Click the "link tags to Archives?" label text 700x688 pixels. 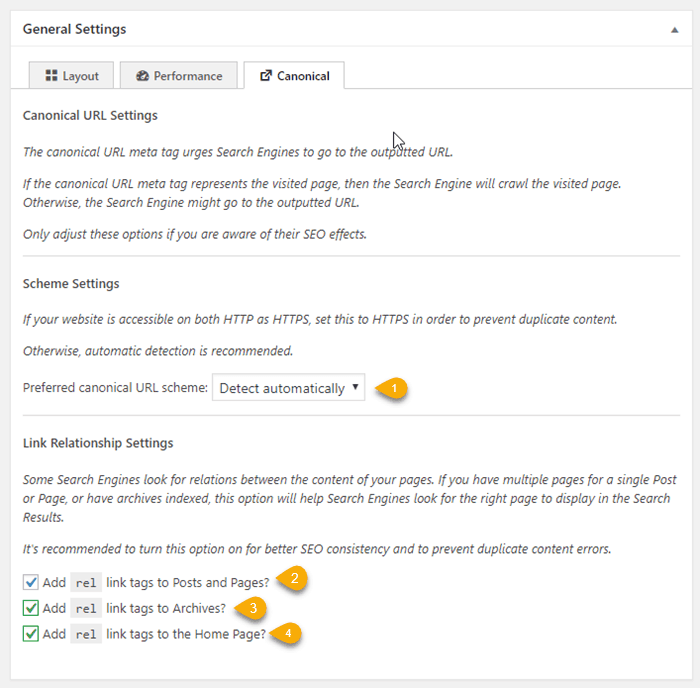167,608
